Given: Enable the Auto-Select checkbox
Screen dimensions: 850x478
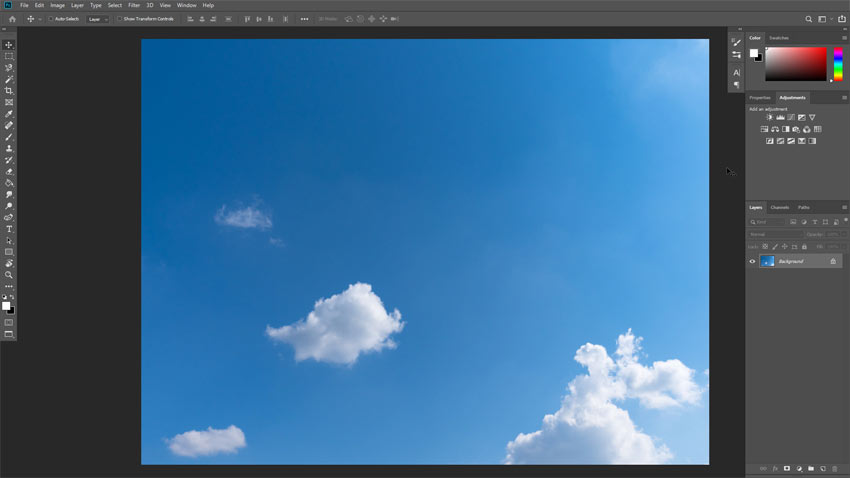Looking at the screenshot, I should [50, 19].
